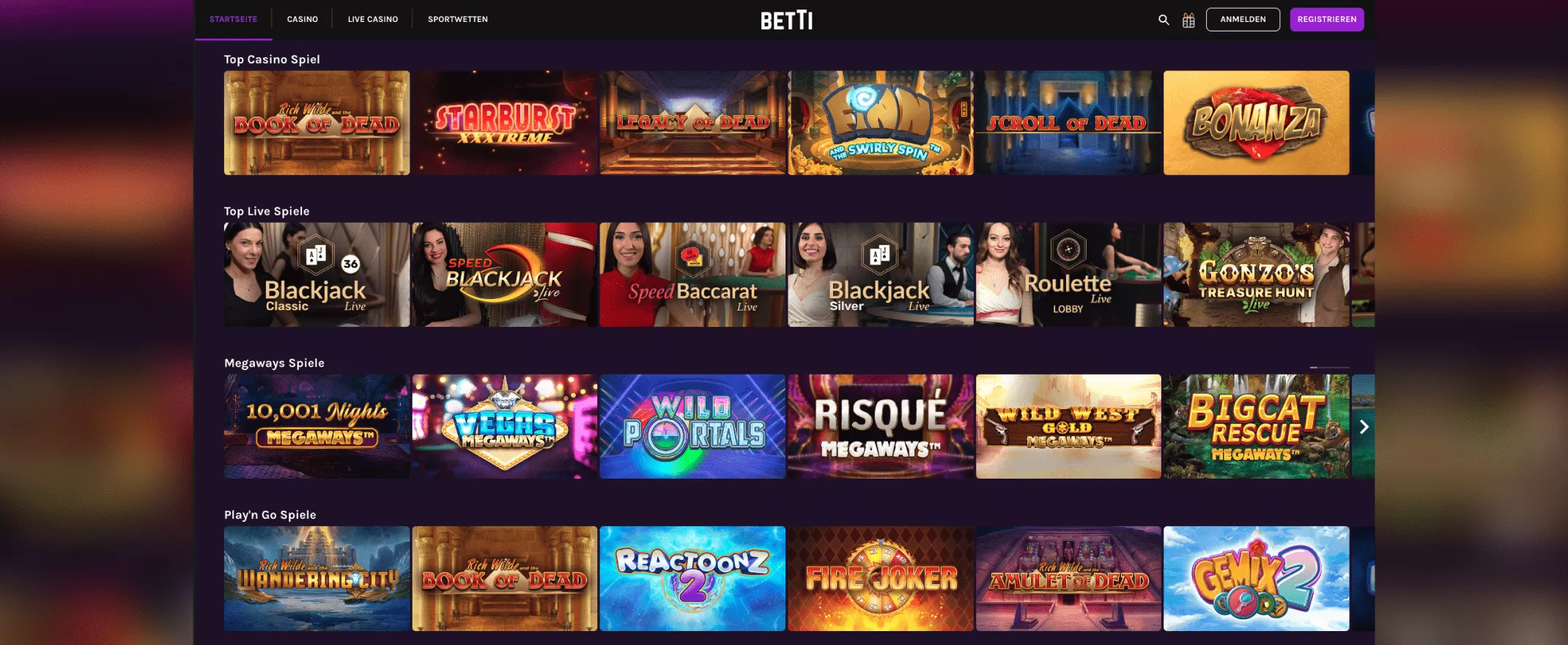Select Reactoonz 2 game tile
1568x645 pixels.
pos(692,578)
